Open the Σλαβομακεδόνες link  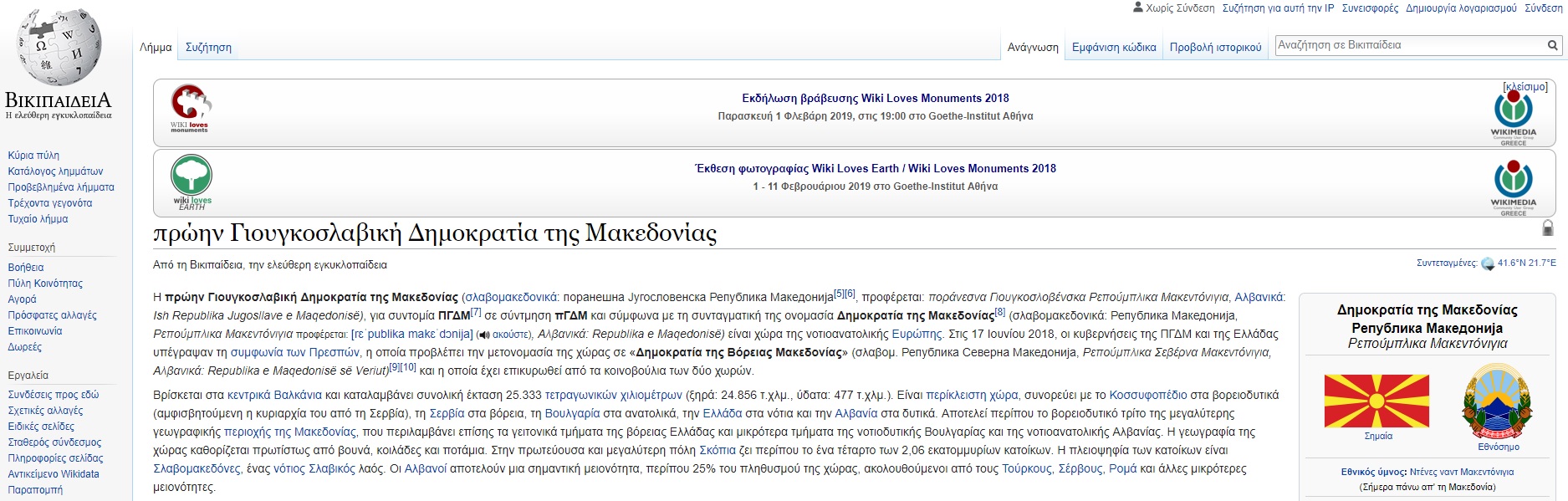coord(197,468)
